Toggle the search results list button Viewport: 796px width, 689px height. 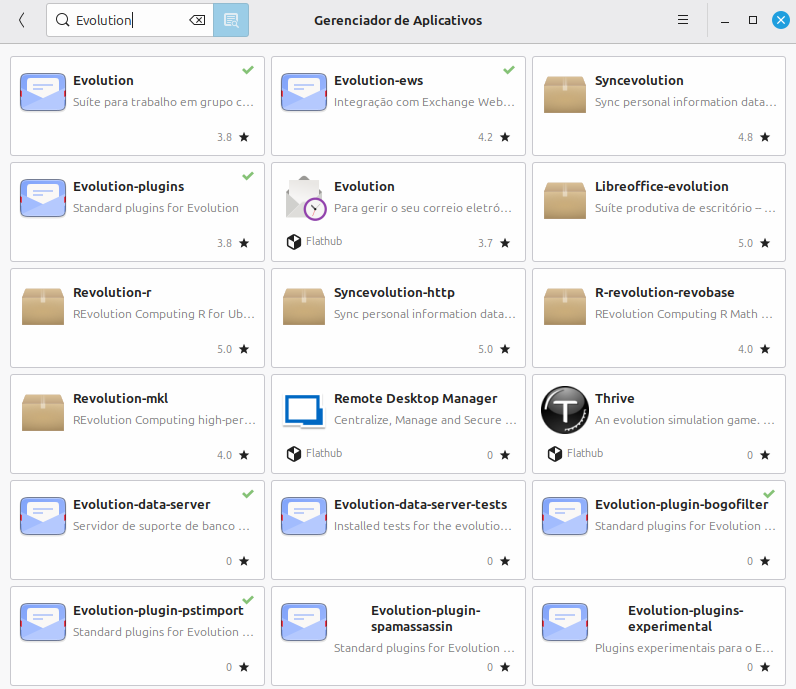pyautogui.click(x=231, y=20)
